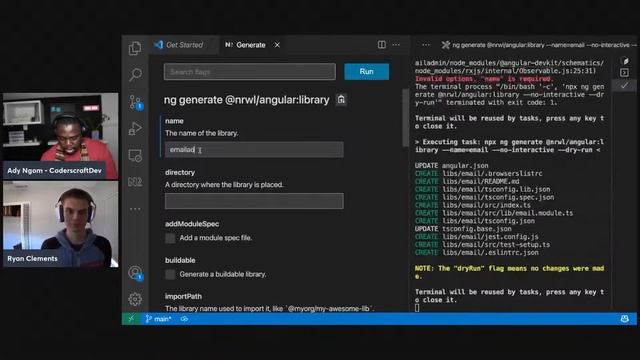
Task: Open the terminal panel ellipsis menu
Action: click(426, 45)
